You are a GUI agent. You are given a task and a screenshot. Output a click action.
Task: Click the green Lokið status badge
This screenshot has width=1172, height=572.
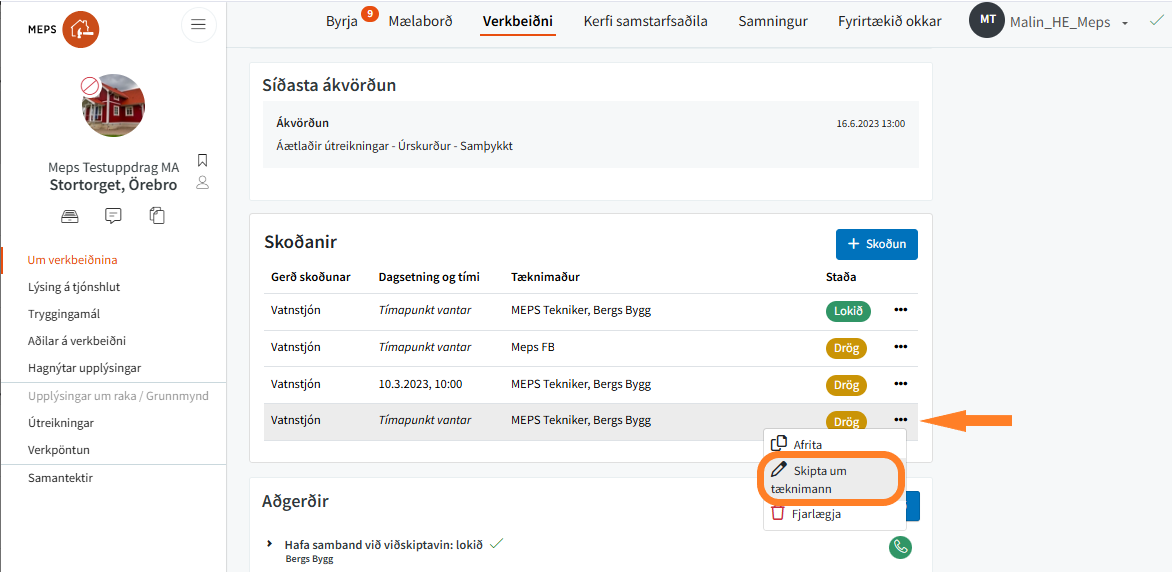pos(848,311)
